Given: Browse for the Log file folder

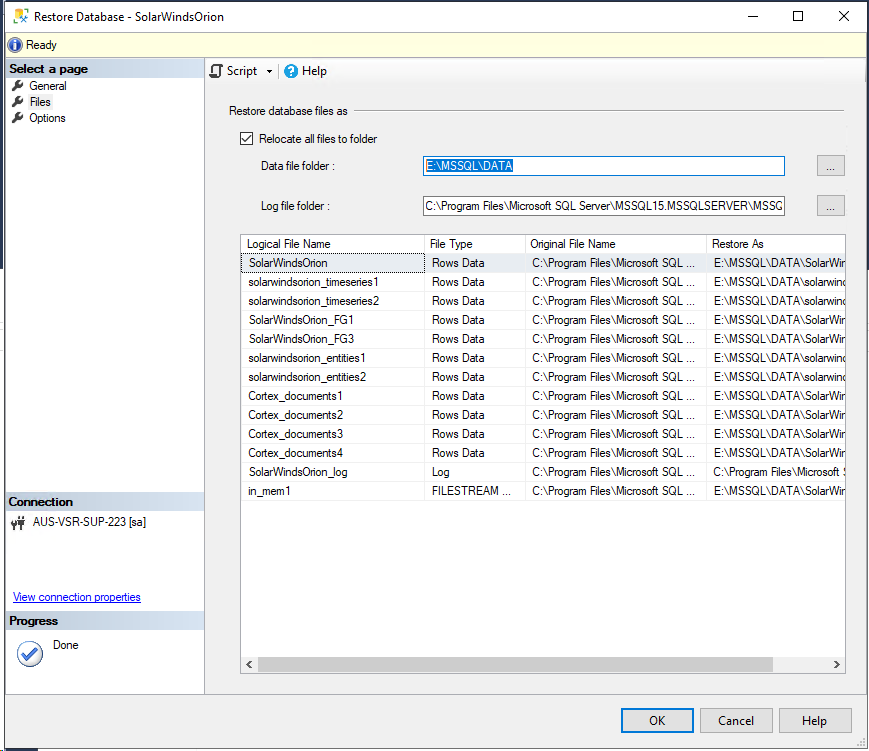Looking at the screenshot, I should tap(830, 205).
